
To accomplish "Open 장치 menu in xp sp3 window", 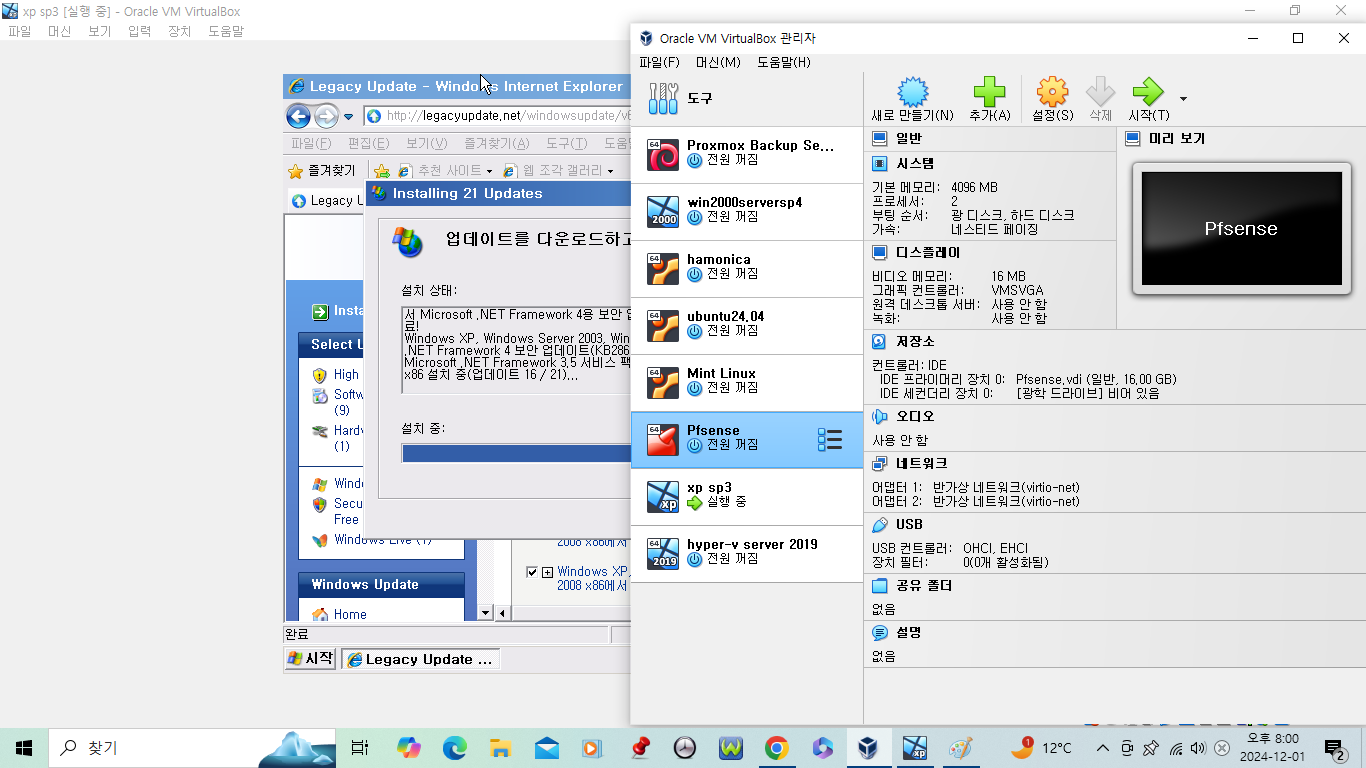I will 179,31.
